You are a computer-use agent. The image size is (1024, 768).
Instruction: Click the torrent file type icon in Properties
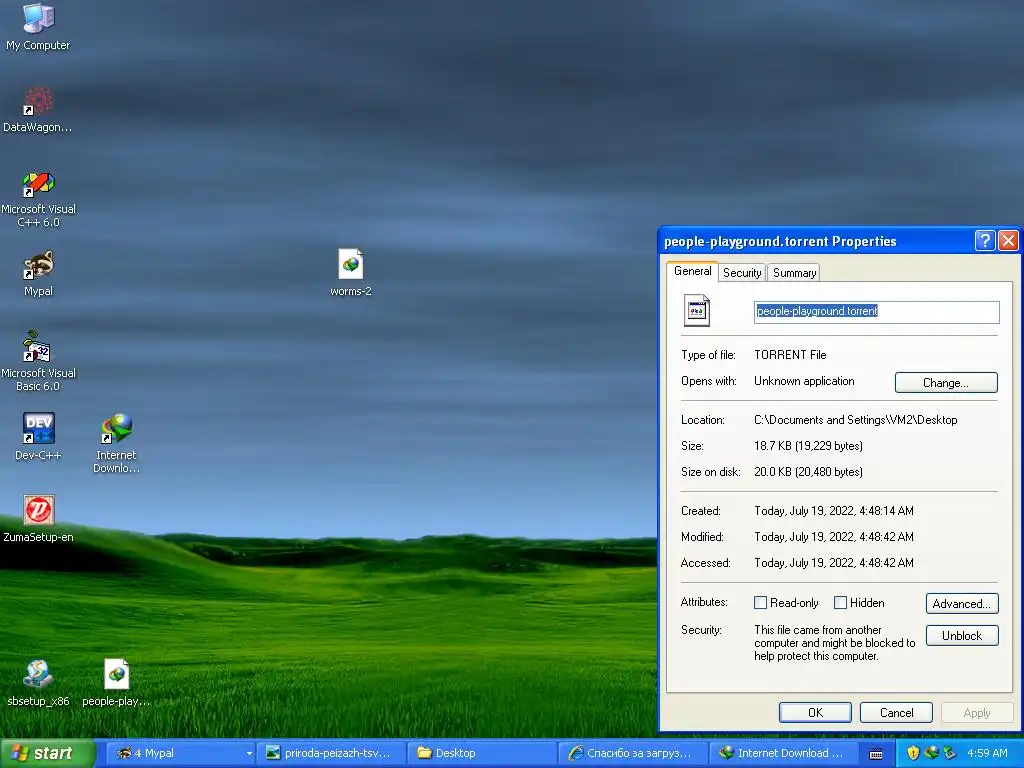(x=697, y=310)
